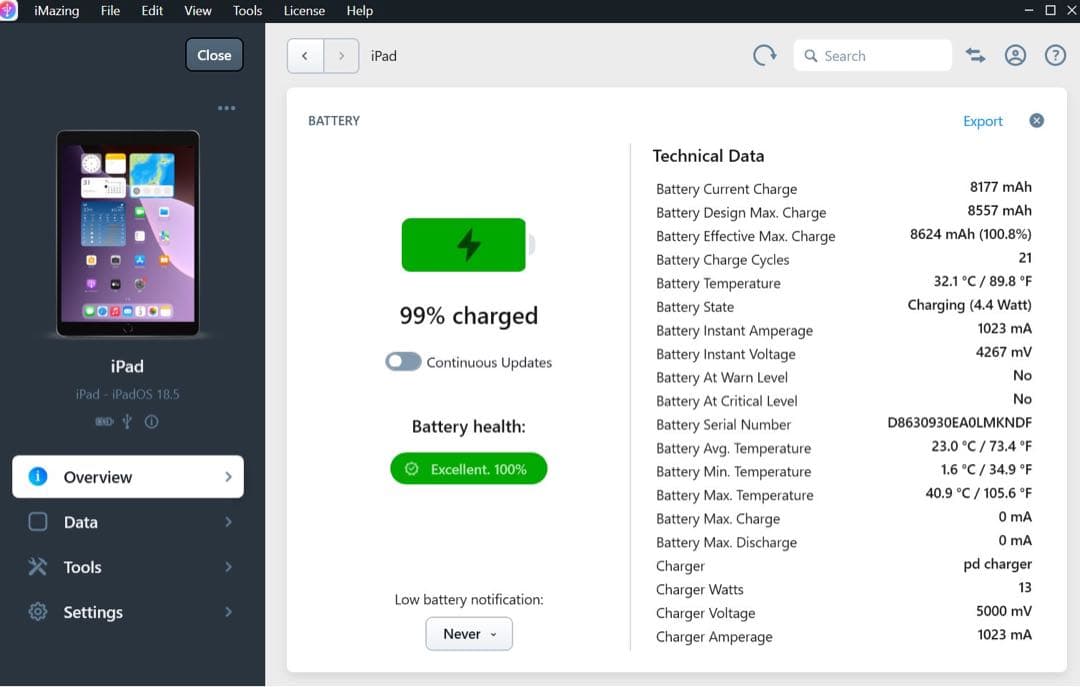Screen dimensions: 1080x687
Task: Open the Help menu
Action: (x=360, y=11)
